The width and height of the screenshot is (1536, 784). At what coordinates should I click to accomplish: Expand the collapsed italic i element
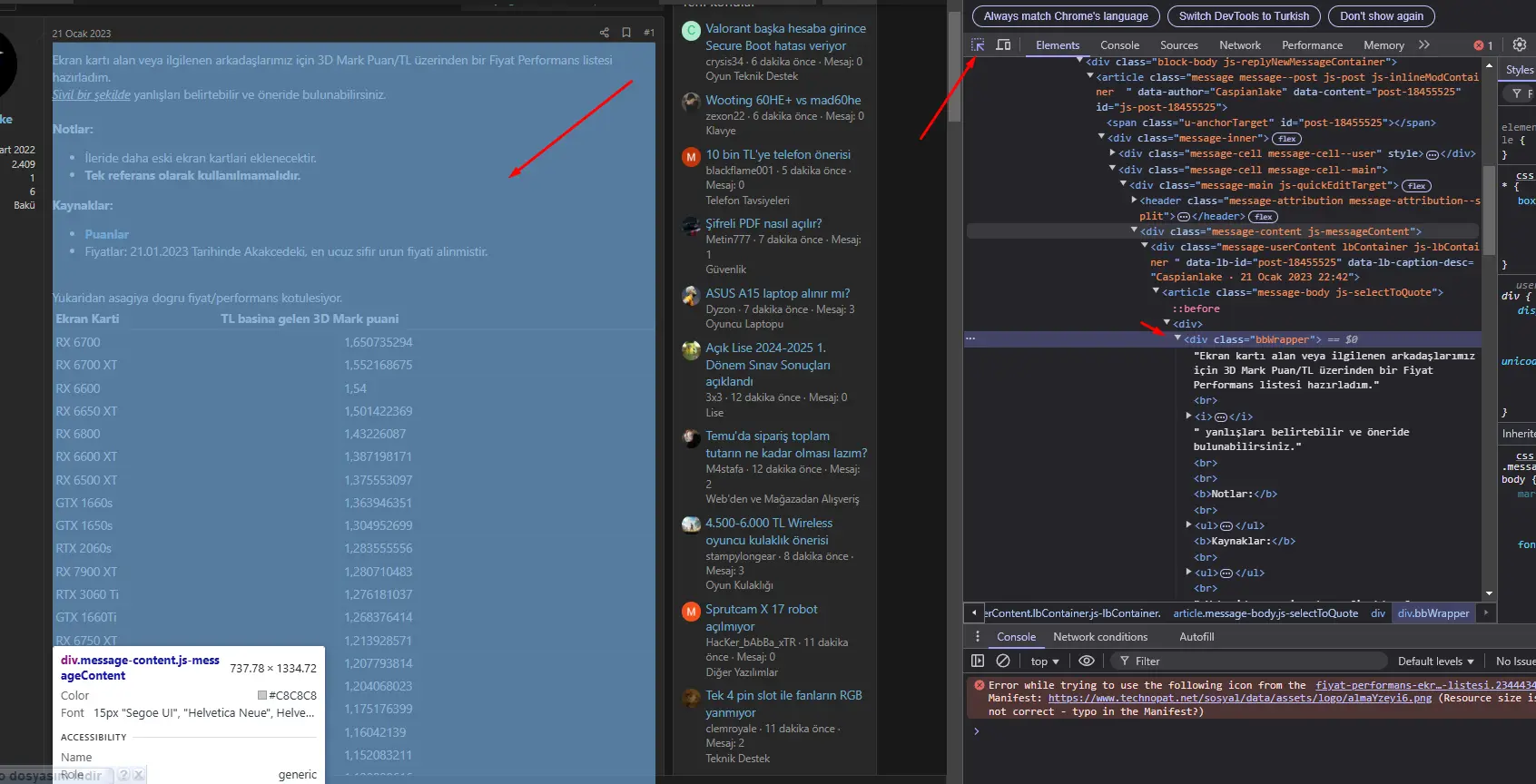1188,416
